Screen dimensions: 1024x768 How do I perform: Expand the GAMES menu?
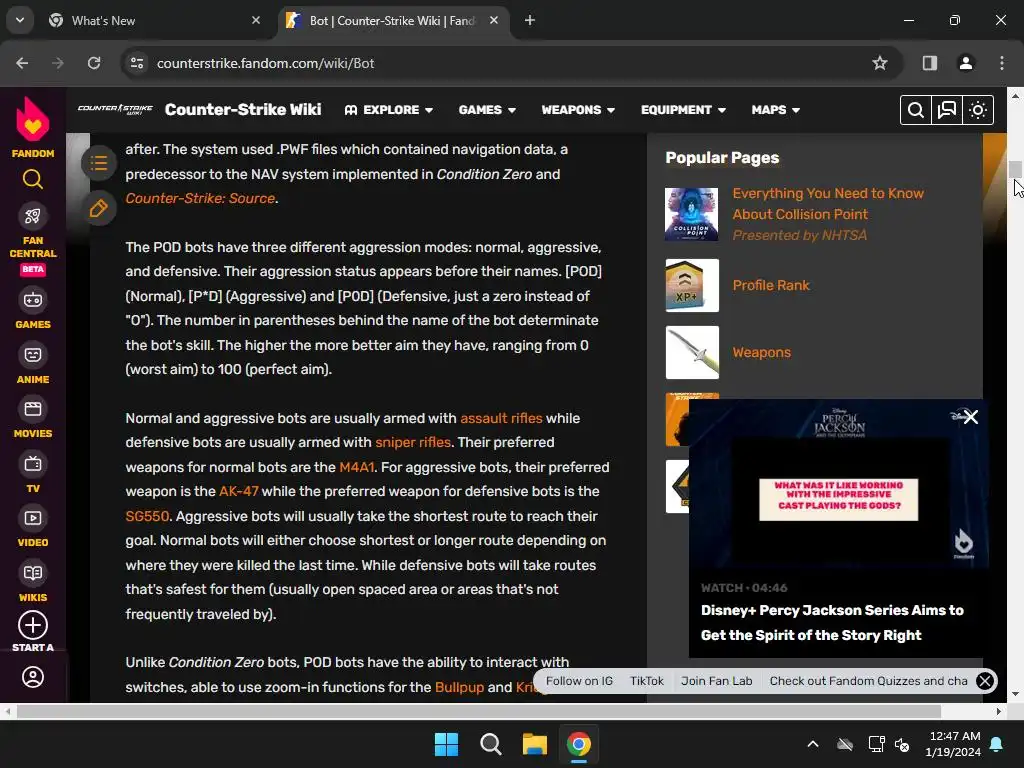coord(487,110)
